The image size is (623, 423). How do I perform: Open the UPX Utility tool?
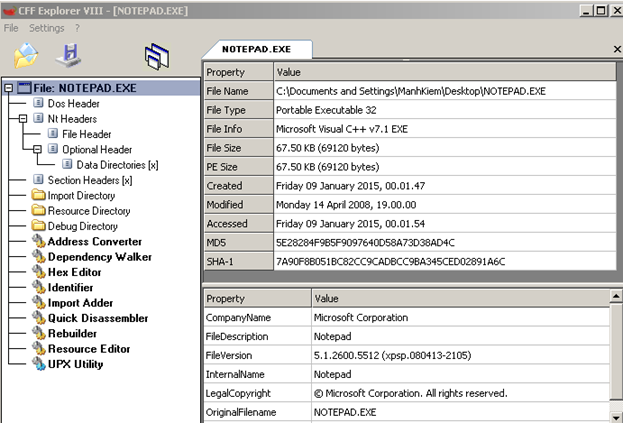click(x=75, y=364)
